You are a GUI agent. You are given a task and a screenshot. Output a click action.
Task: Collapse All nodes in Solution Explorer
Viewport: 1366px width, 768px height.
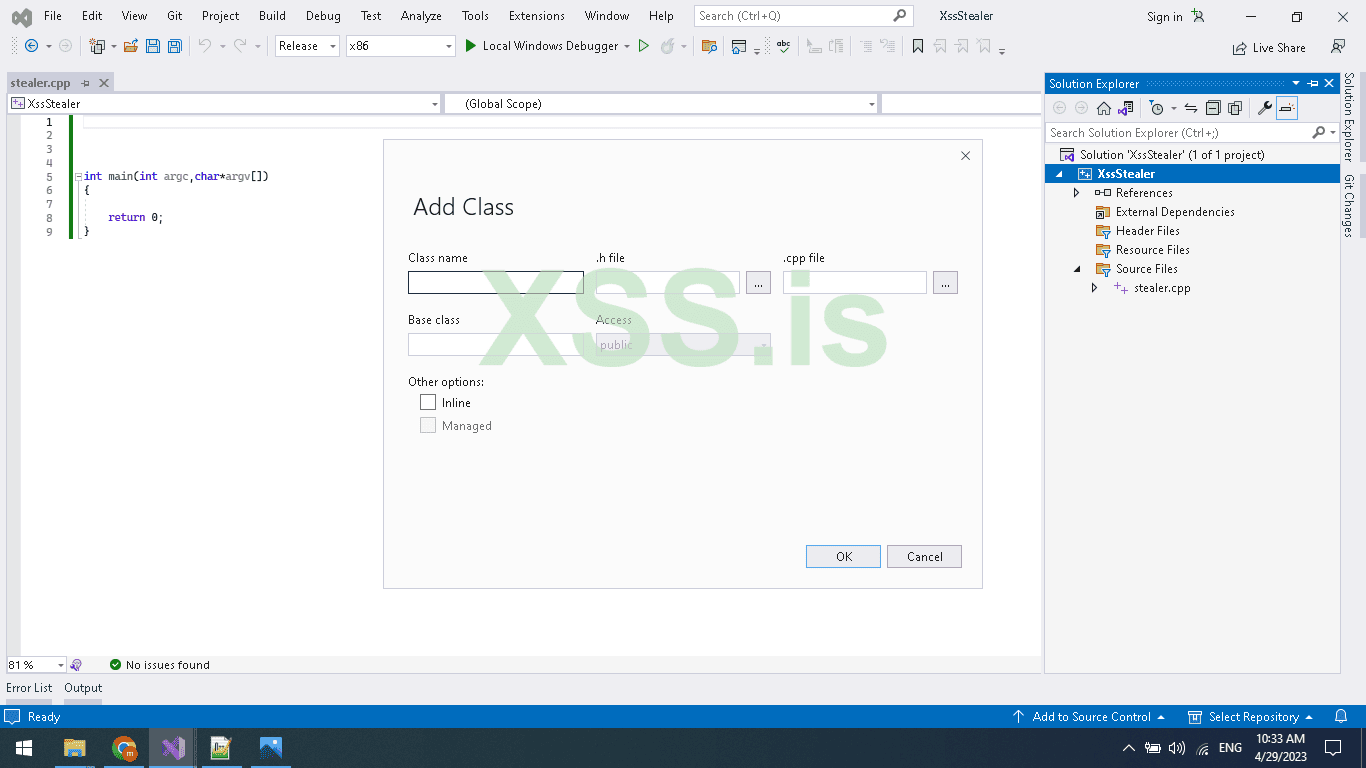(x=1213, y=108)
